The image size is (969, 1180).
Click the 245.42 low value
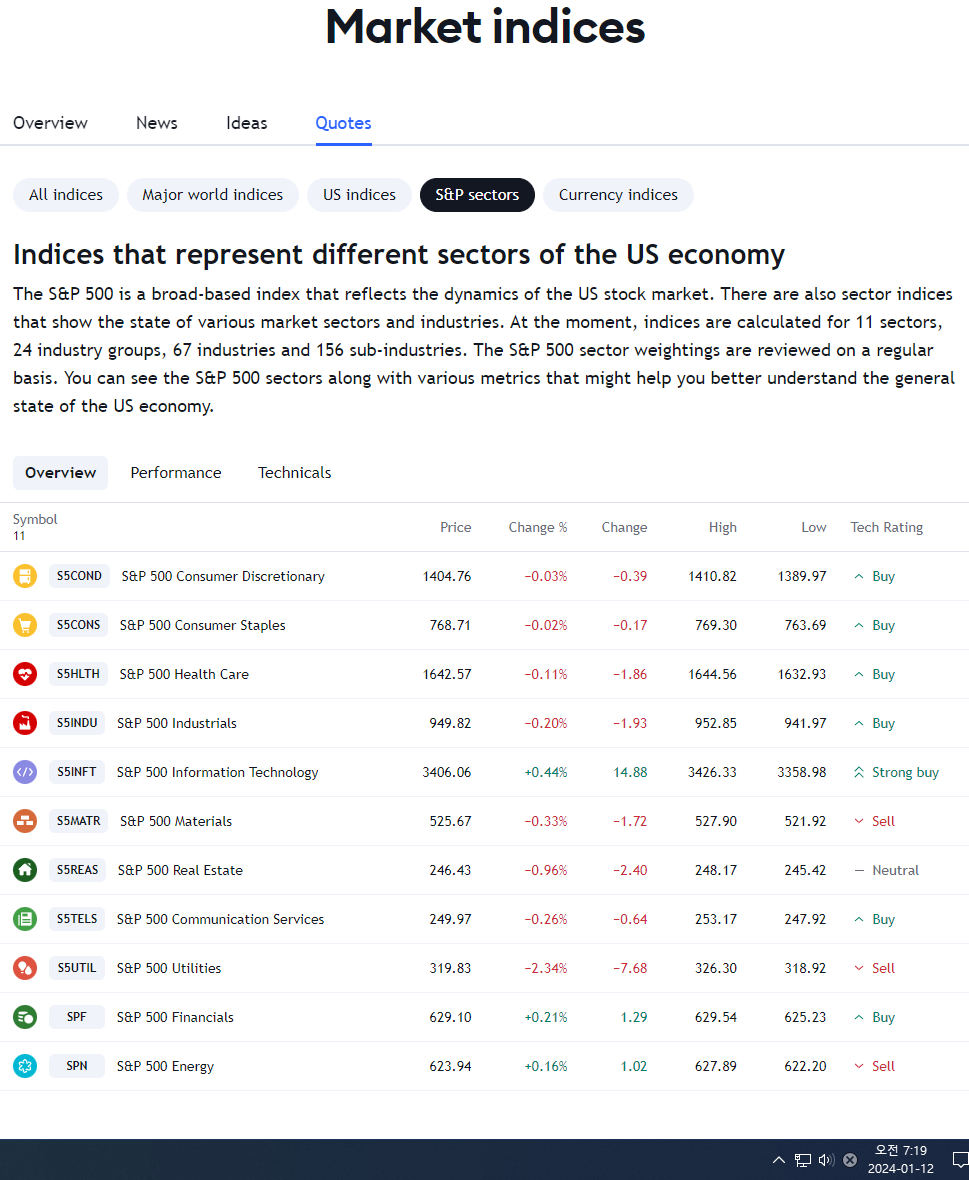click(805, 870)
